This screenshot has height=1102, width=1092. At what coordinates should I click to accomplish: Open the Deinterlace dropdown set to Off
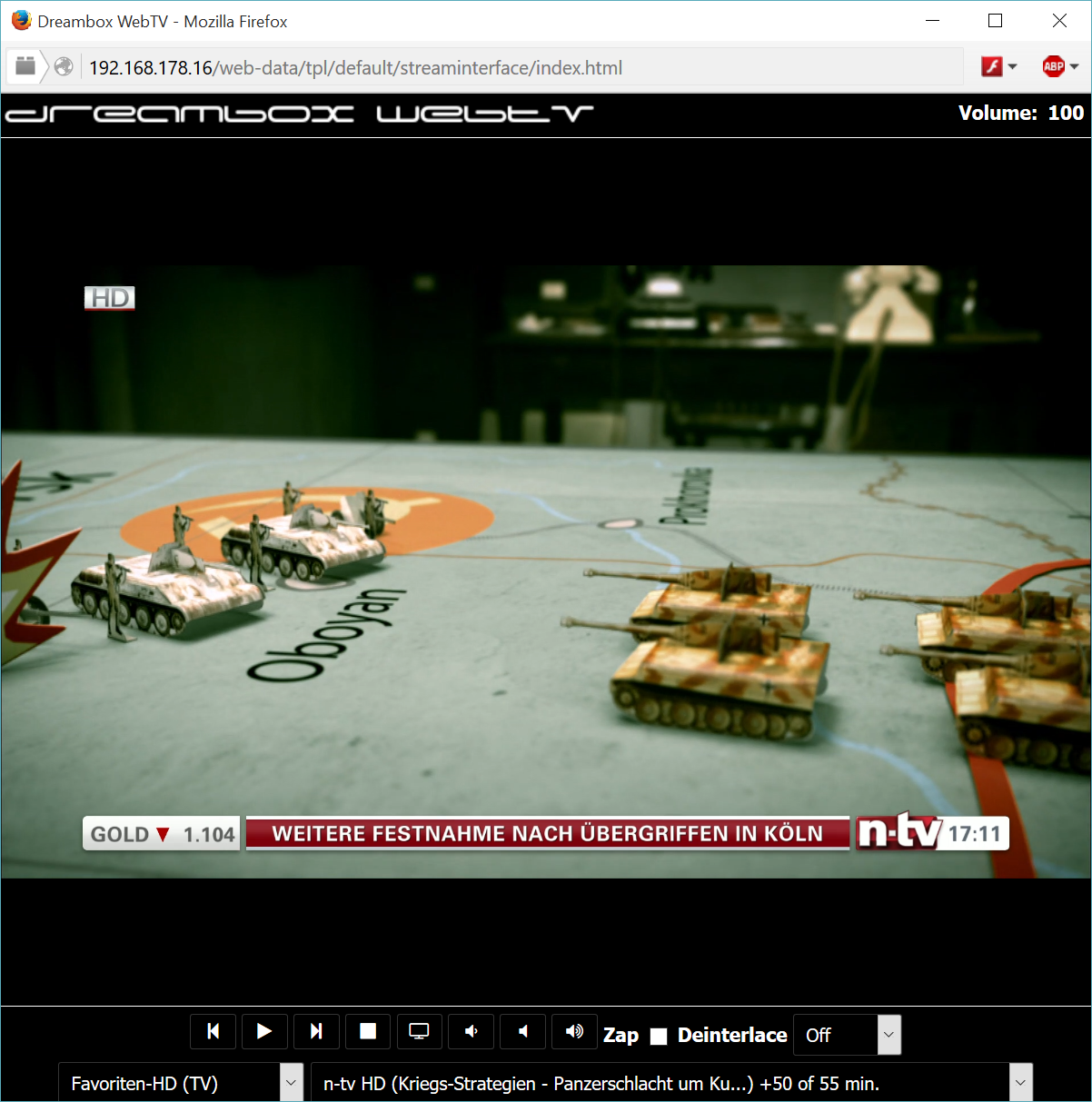coord(847,1035)
